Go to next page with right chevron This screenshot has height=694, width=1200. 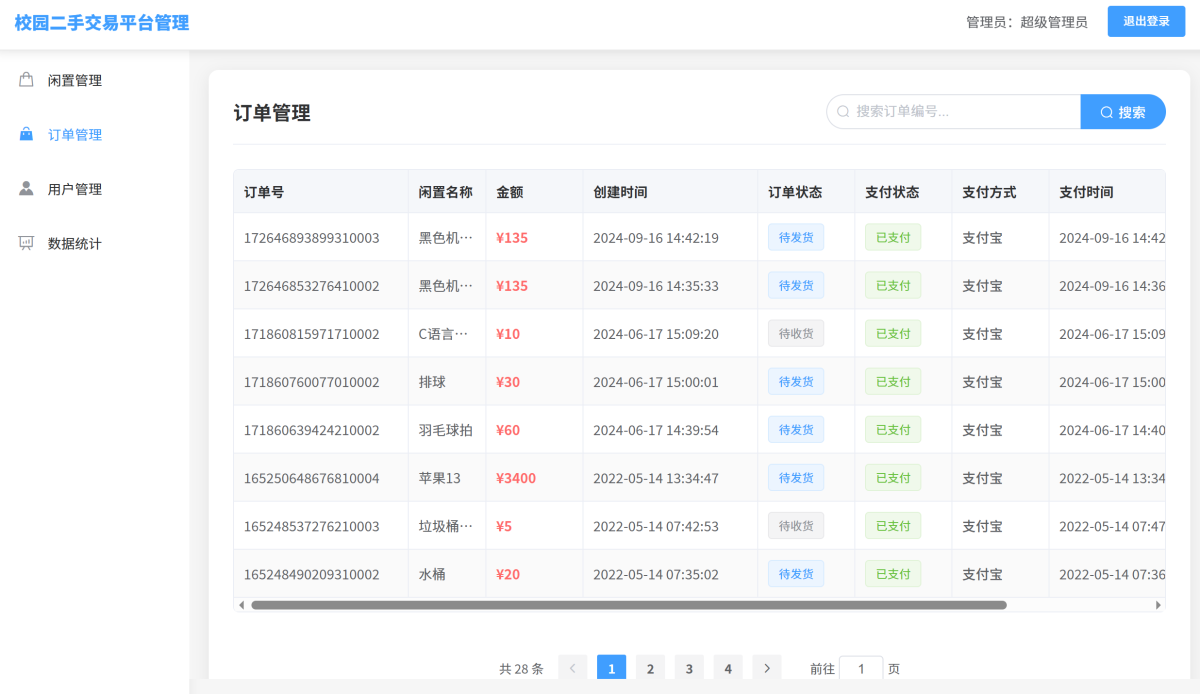point(767,668)
